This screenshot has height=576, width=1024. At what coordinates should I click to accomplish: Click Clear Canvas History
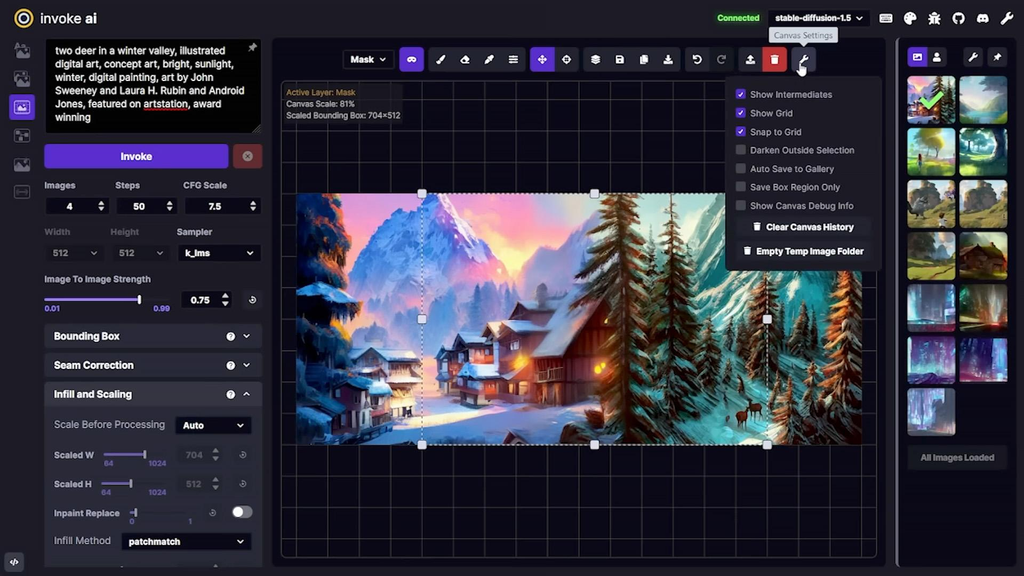pos(803,227)
